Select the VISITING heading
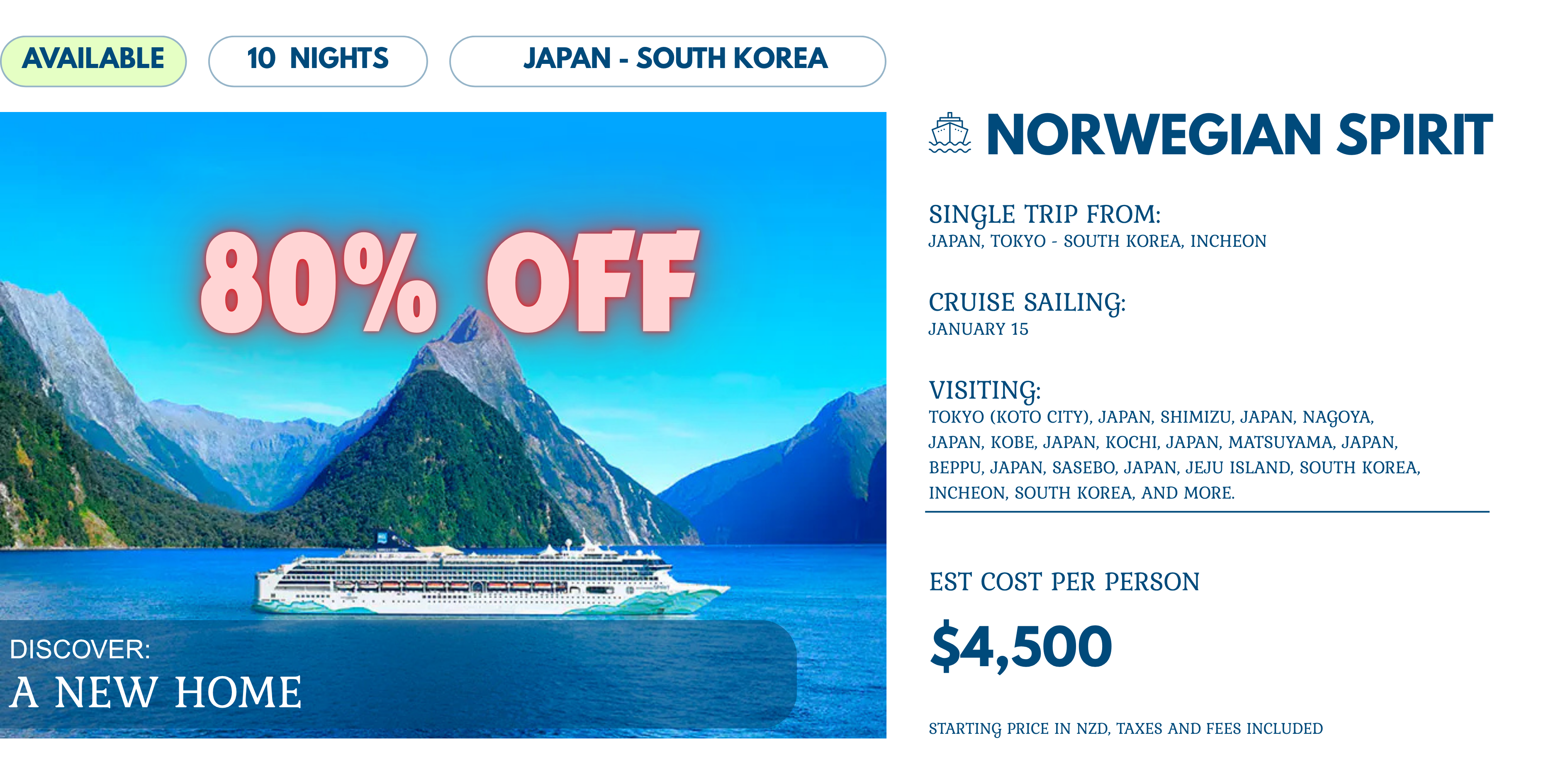Viewport: 1568px width, 784px height. [x=984, y=390]
